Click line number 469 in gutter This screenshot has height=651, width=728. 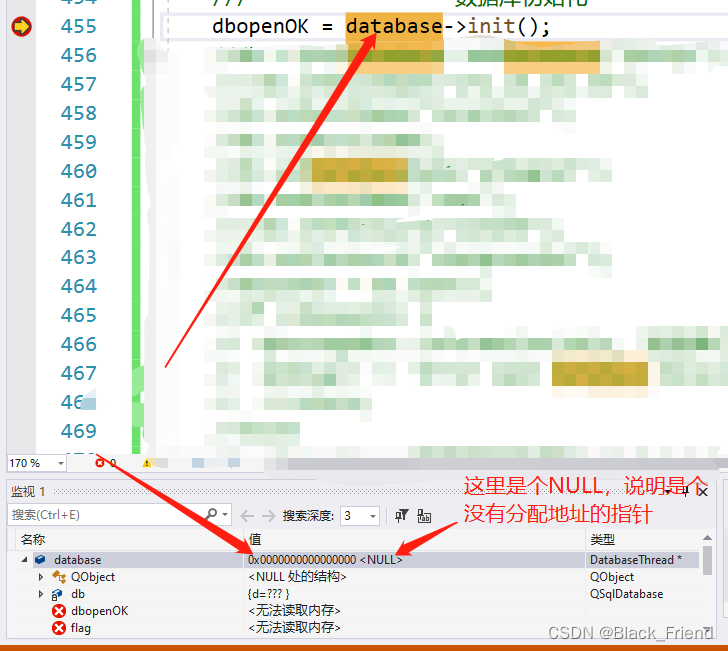[78, 431]
